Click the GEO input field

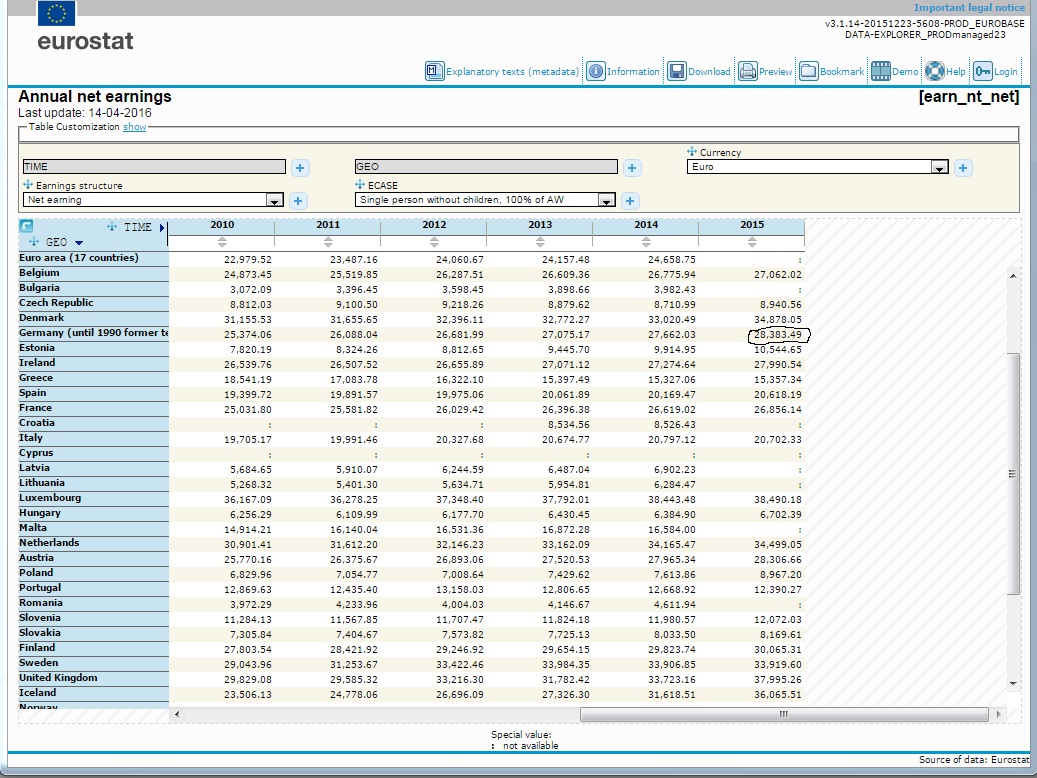pyautogui.click(x=486, y=167)
